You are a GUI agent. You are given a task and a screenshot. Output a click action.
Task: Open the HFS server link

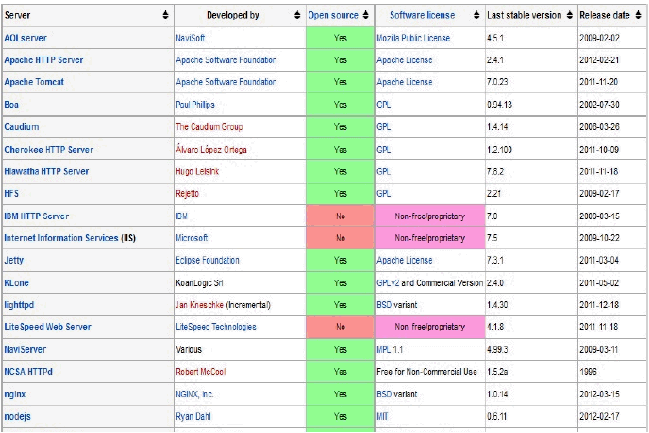(x=12, y=194)
